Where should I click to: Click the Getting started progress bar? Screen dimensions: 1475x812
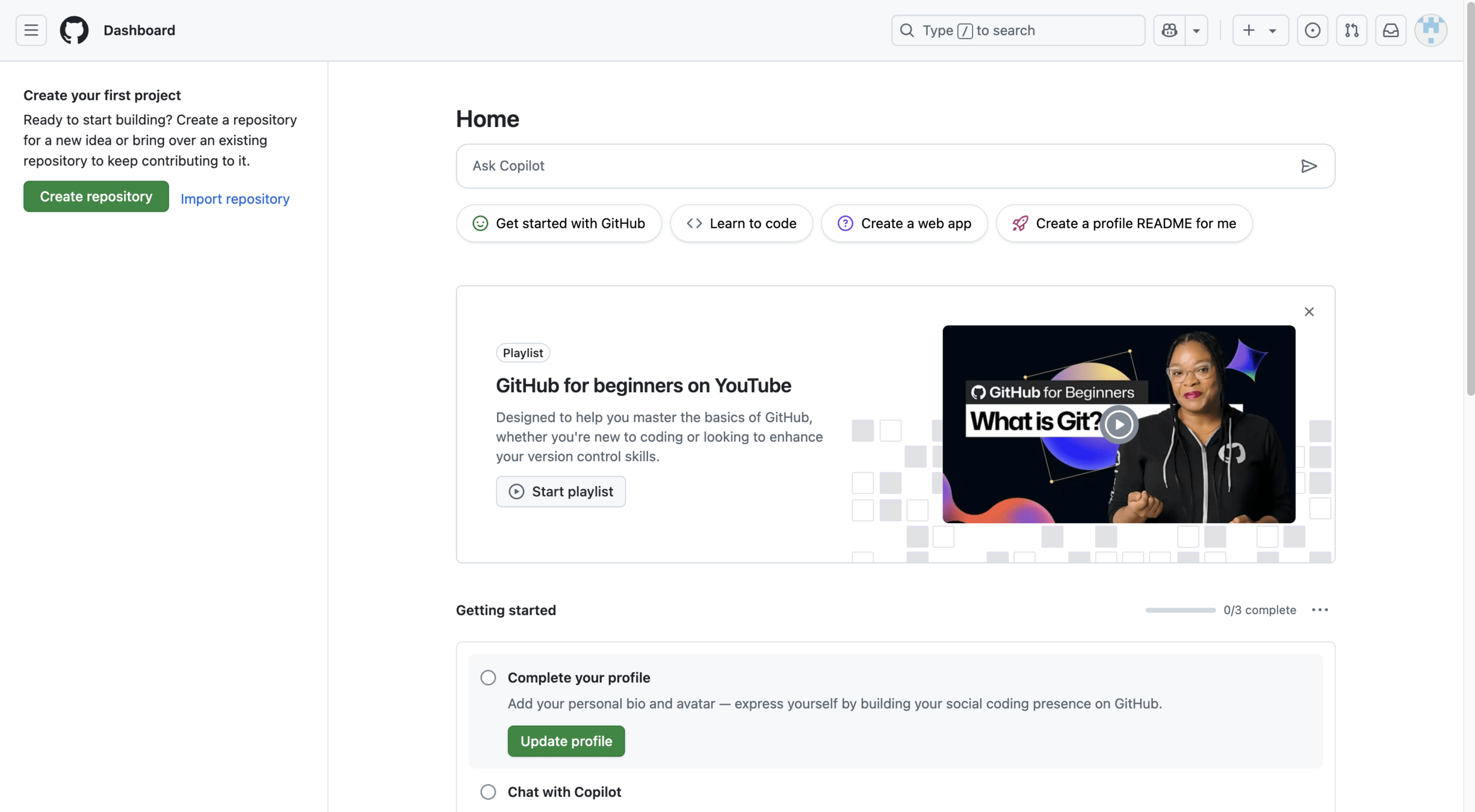(1180, 610)
